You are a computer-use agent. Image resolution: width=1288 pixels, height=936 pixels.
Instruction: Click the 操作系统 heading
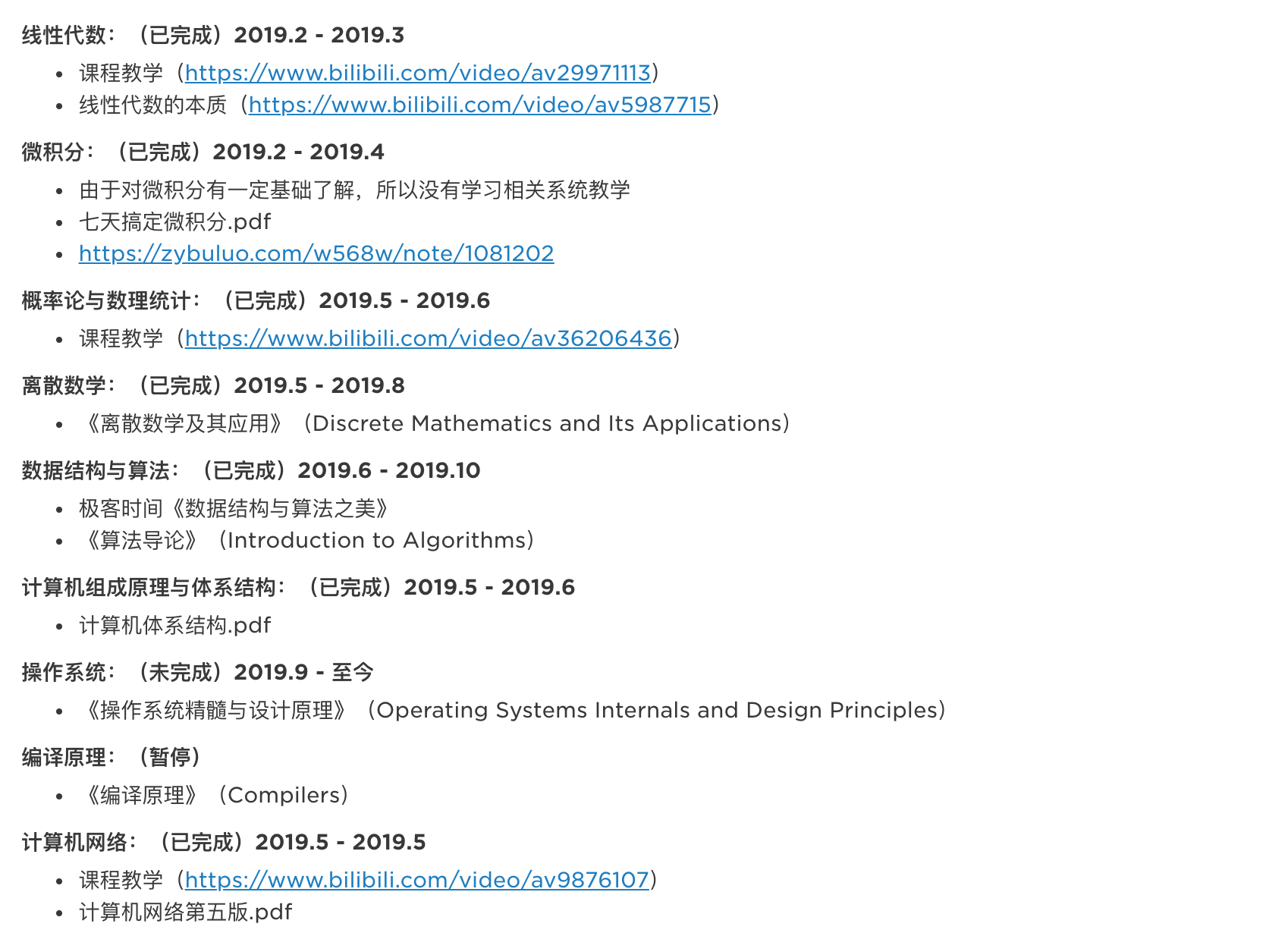point(198,672)
